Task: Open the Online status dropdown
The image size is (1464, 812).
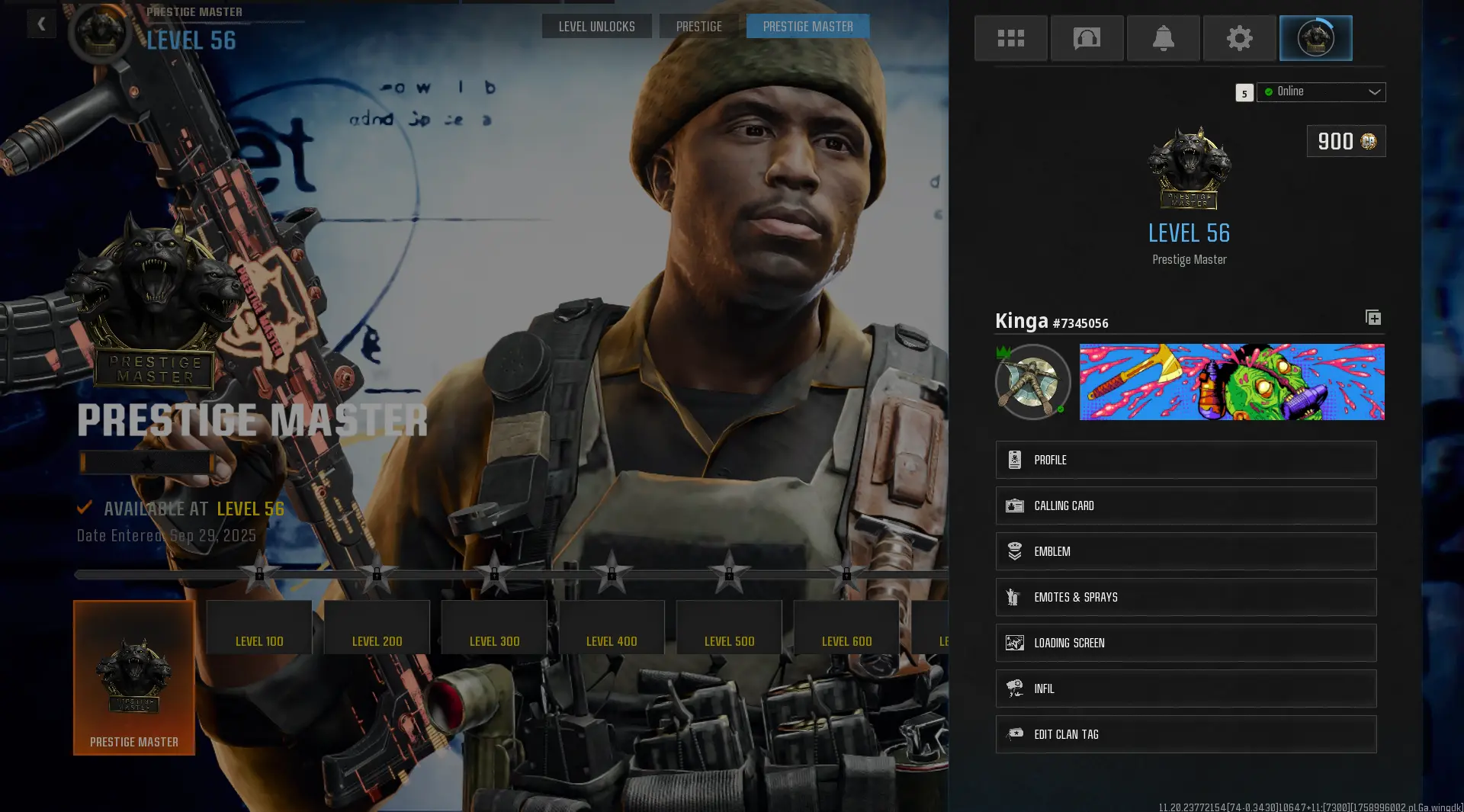Action: (x=1321, y=91)
